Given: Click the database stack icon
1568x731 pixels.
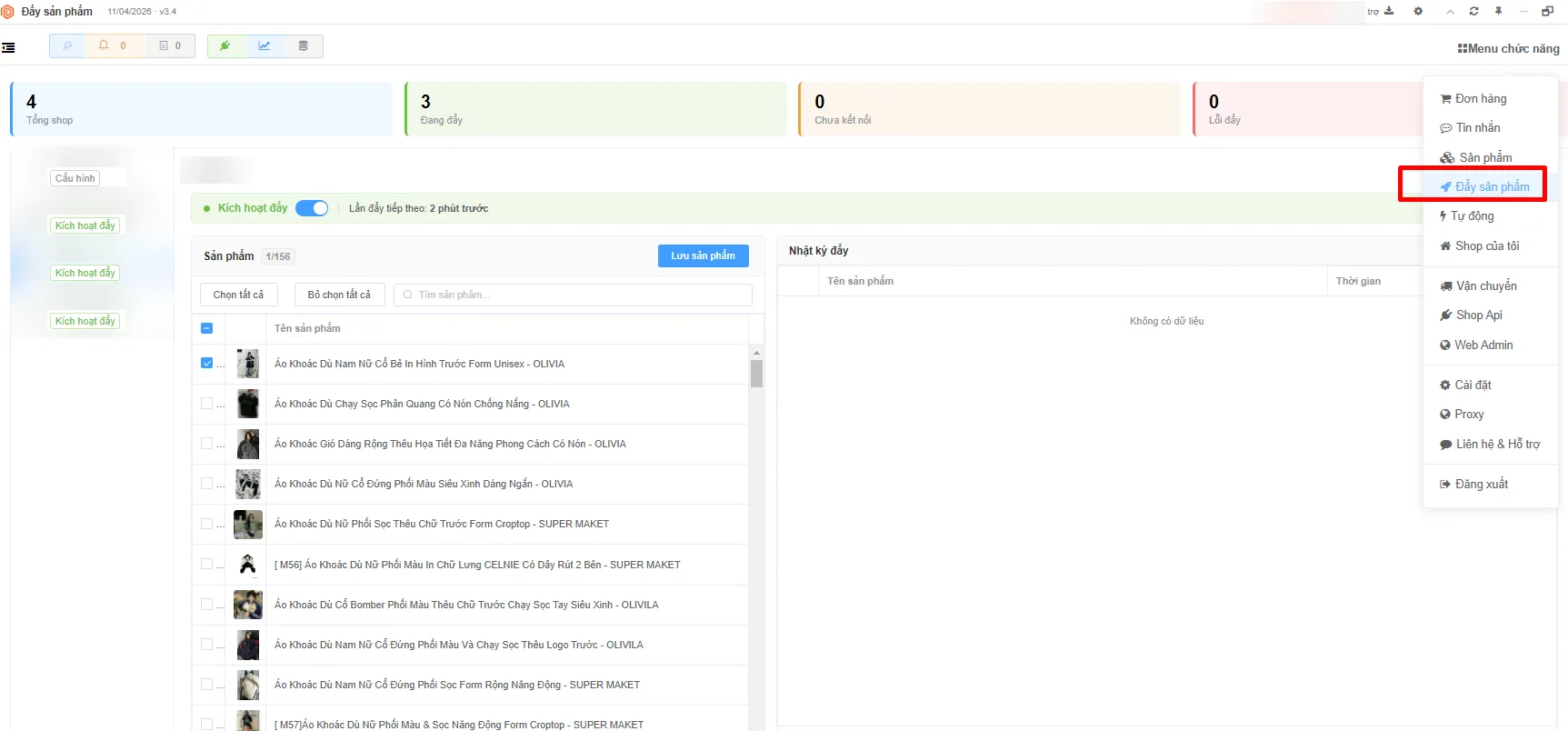Looking at the screenshot, I should coord(304,45).
